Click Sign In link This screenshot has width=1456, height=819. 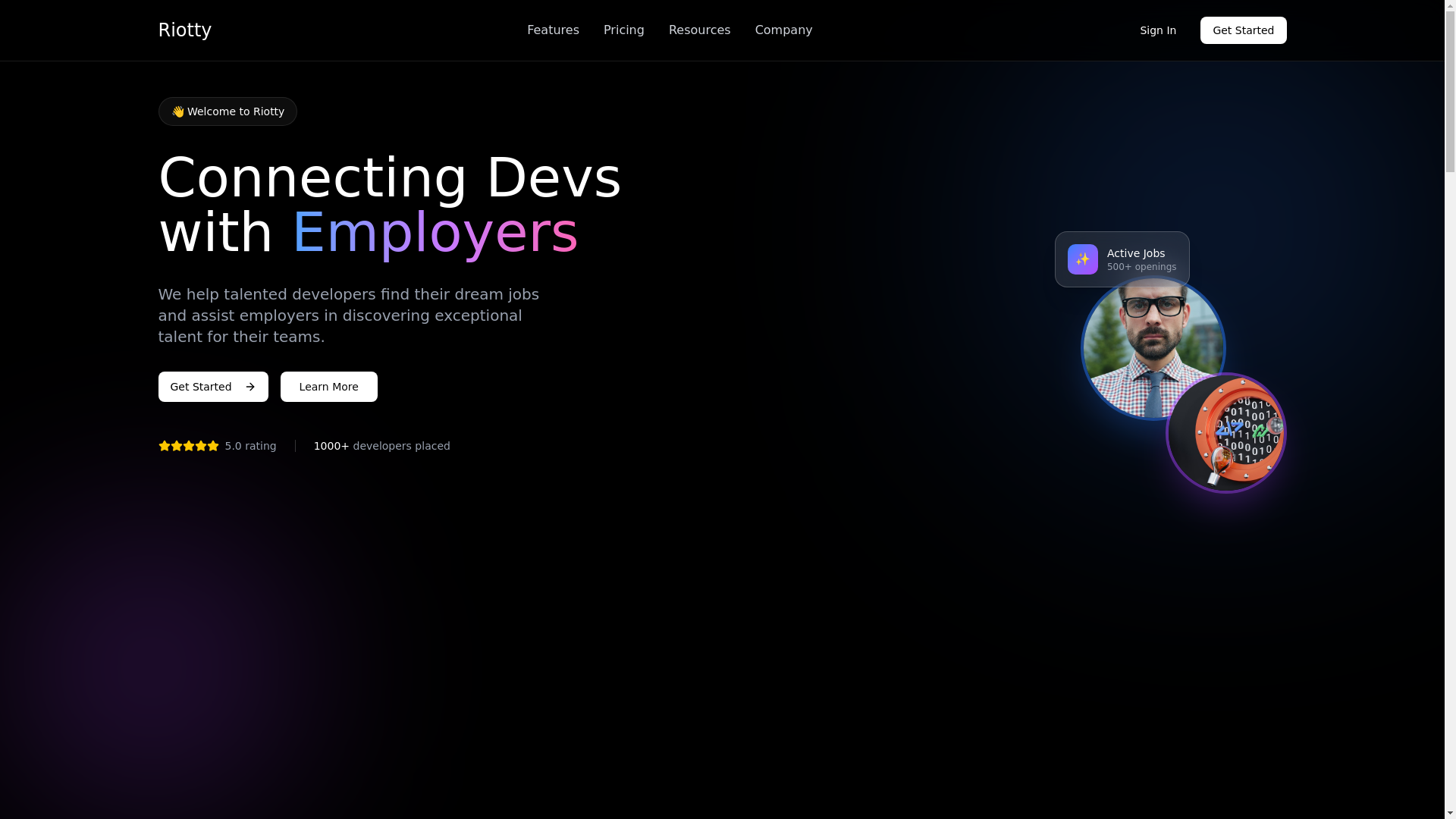click(x=1157, y=30)
